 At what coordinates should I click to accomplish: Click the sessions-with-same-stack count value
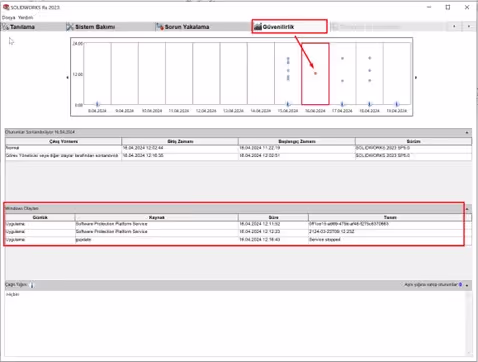[460, 285]
